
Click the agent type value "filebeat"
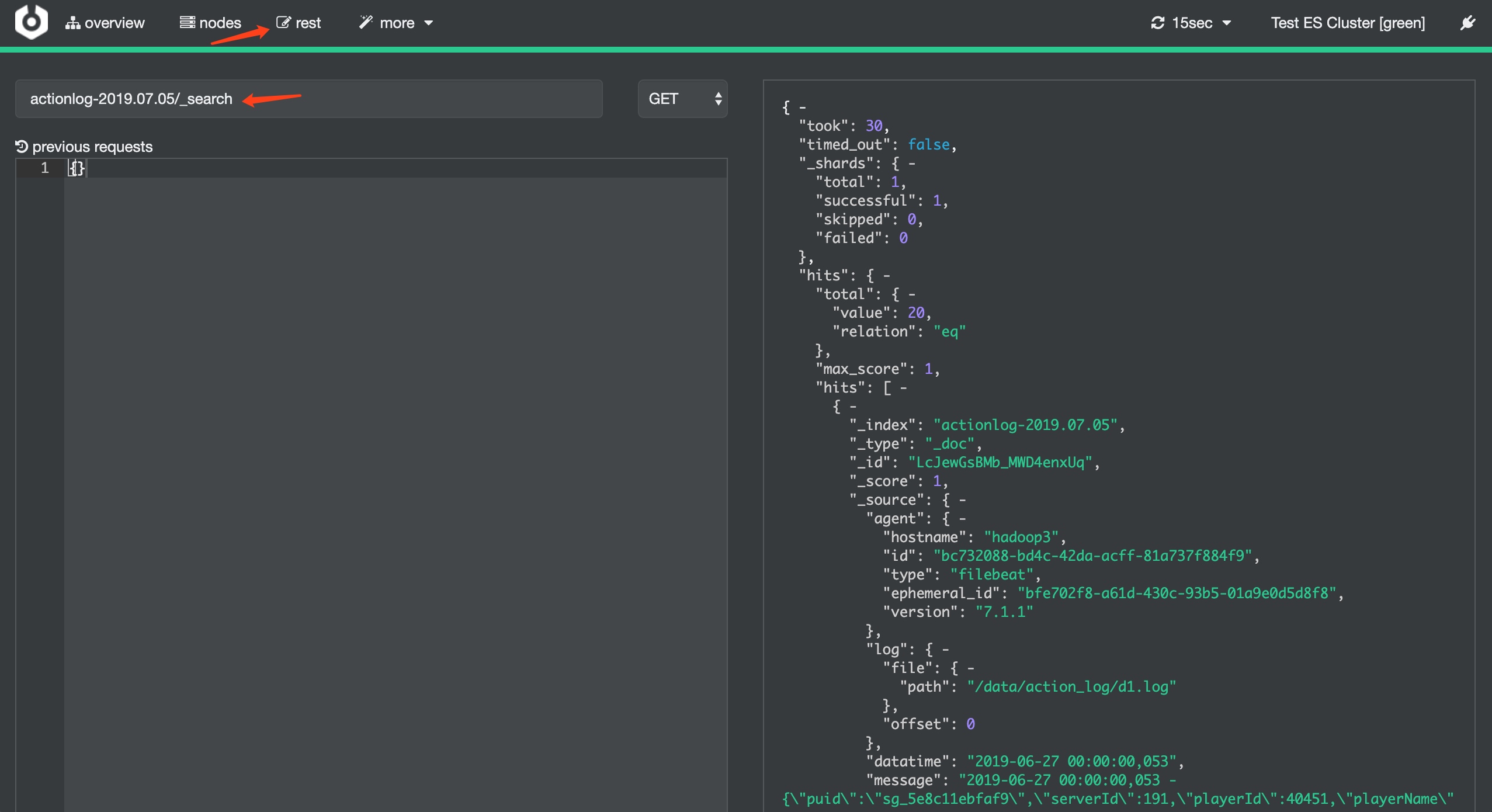pyautogui.click(x=992, y=575)
